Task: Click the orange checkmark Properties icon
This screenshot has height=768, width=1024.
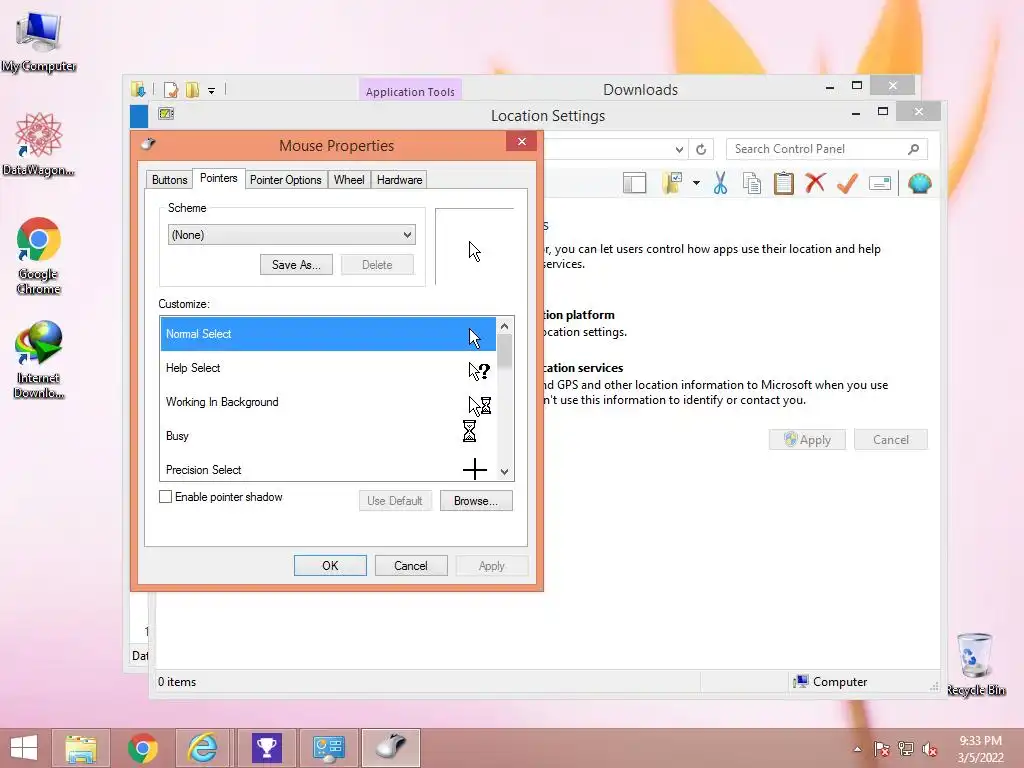Action: (847, 184)
